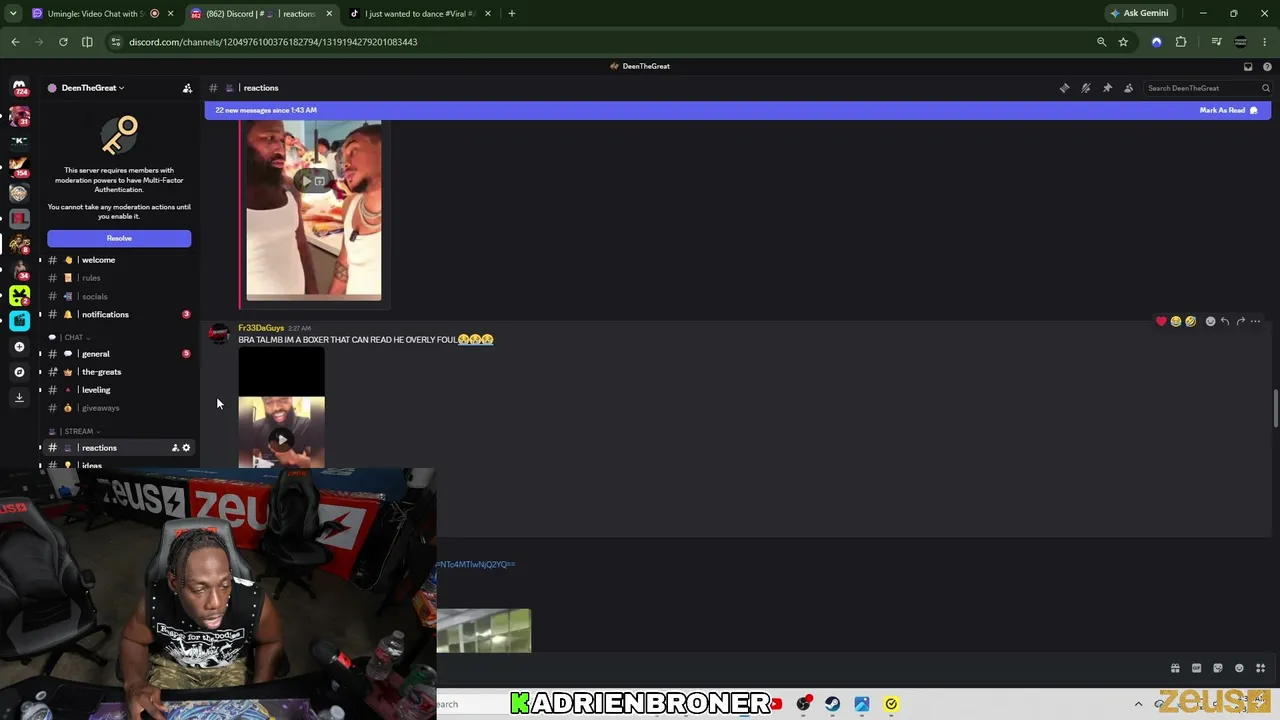1280x720 pixels.
Task: Open Discord help question mark icon
Action: coord(1267,66)
